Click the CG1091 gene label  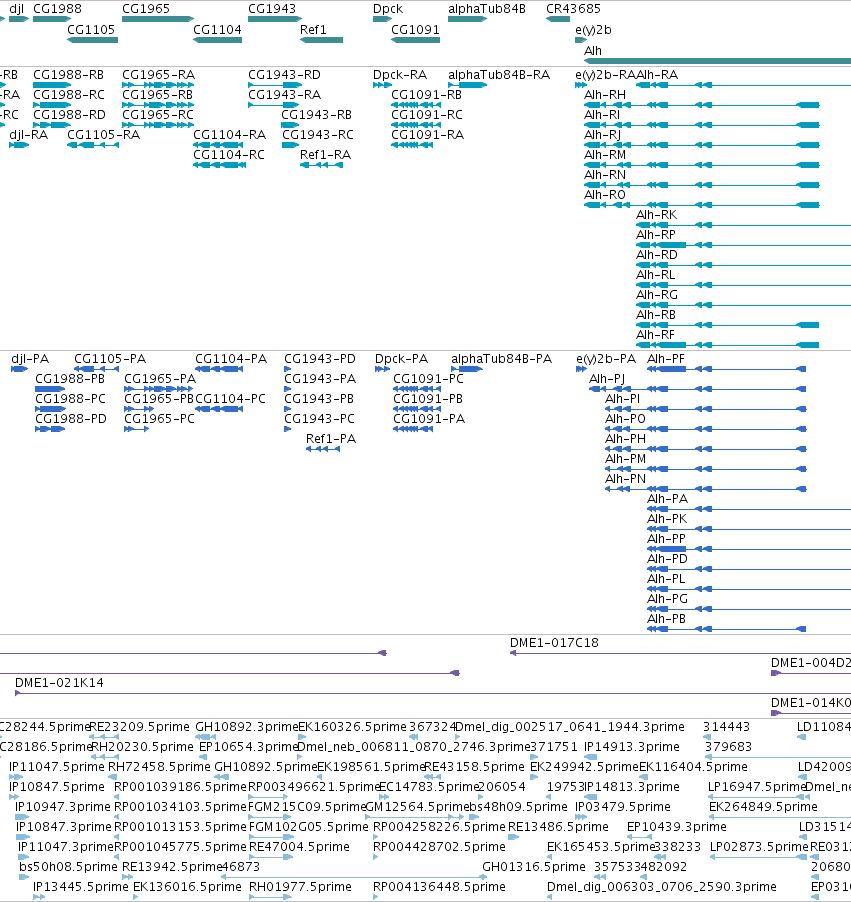tap(415, 30)
